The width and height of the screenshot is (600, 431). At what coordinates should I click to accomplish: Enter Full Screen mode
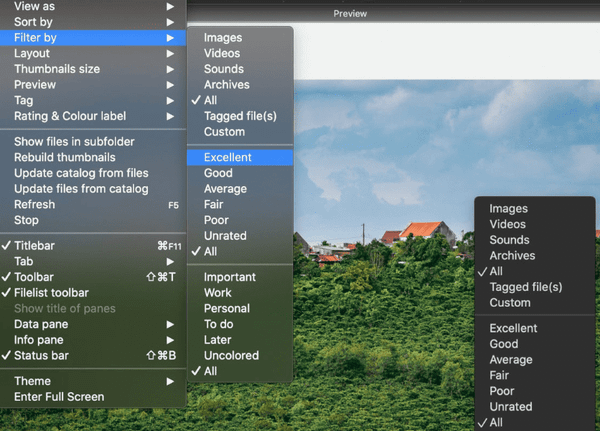(x=93, y=397)
